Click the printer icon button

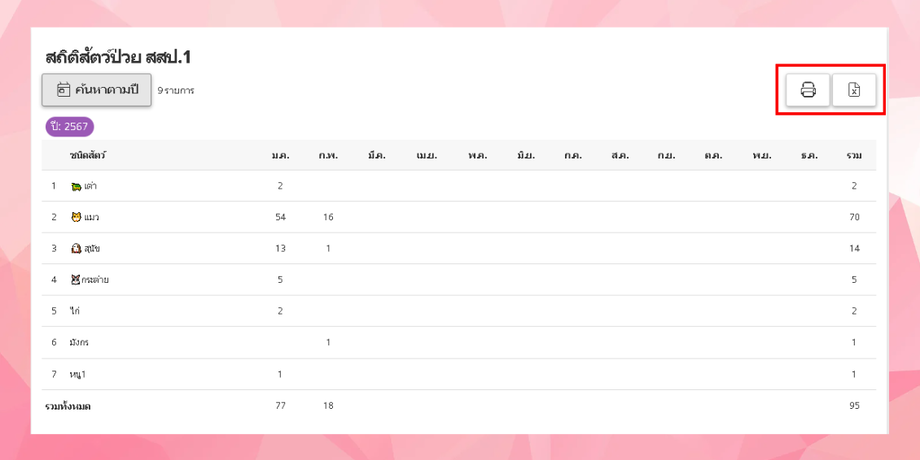[x=808, y=90]
